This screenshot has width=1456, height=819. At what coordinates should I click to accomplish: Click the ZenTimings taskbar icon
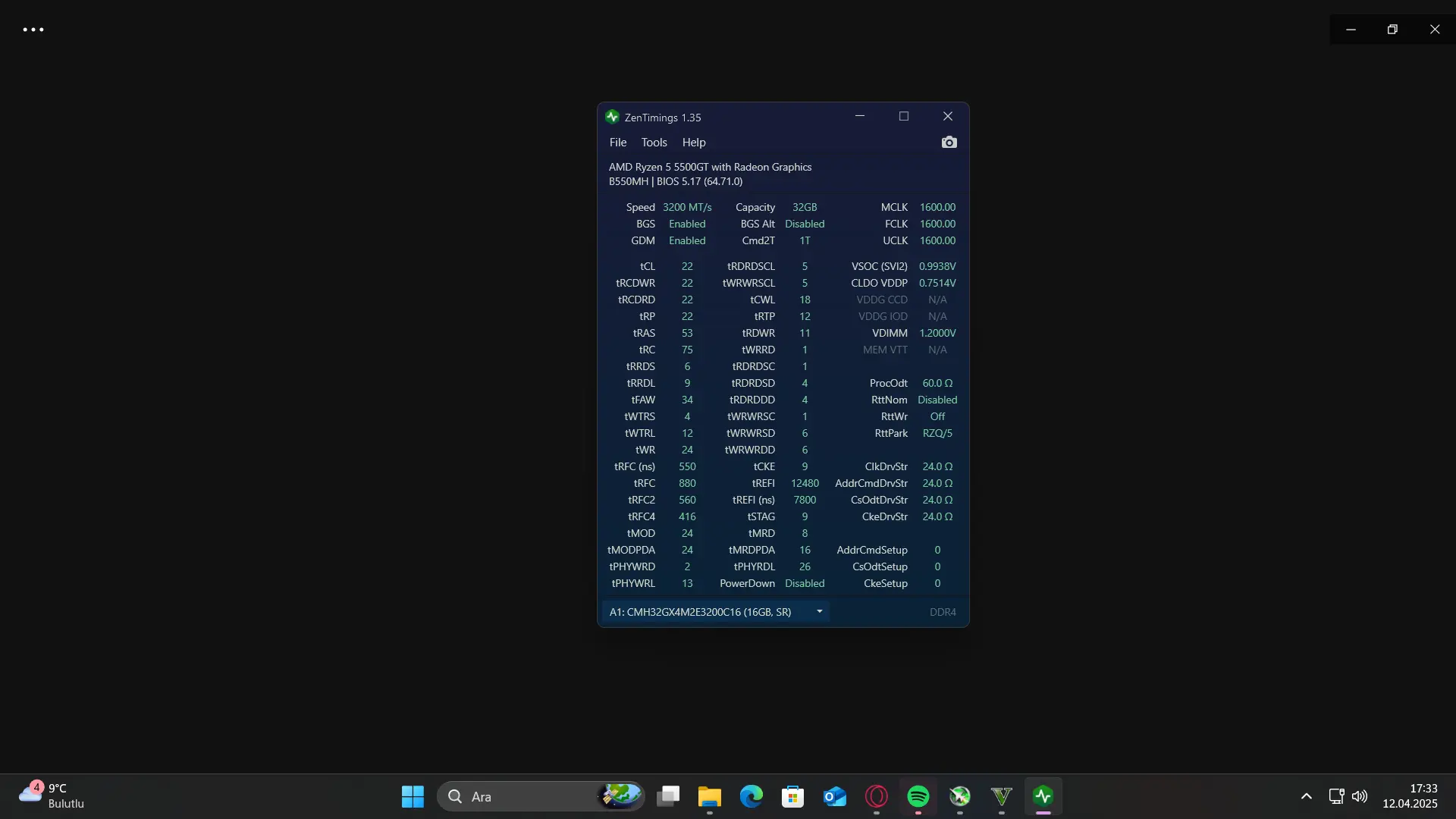(x=1043, y=796)
